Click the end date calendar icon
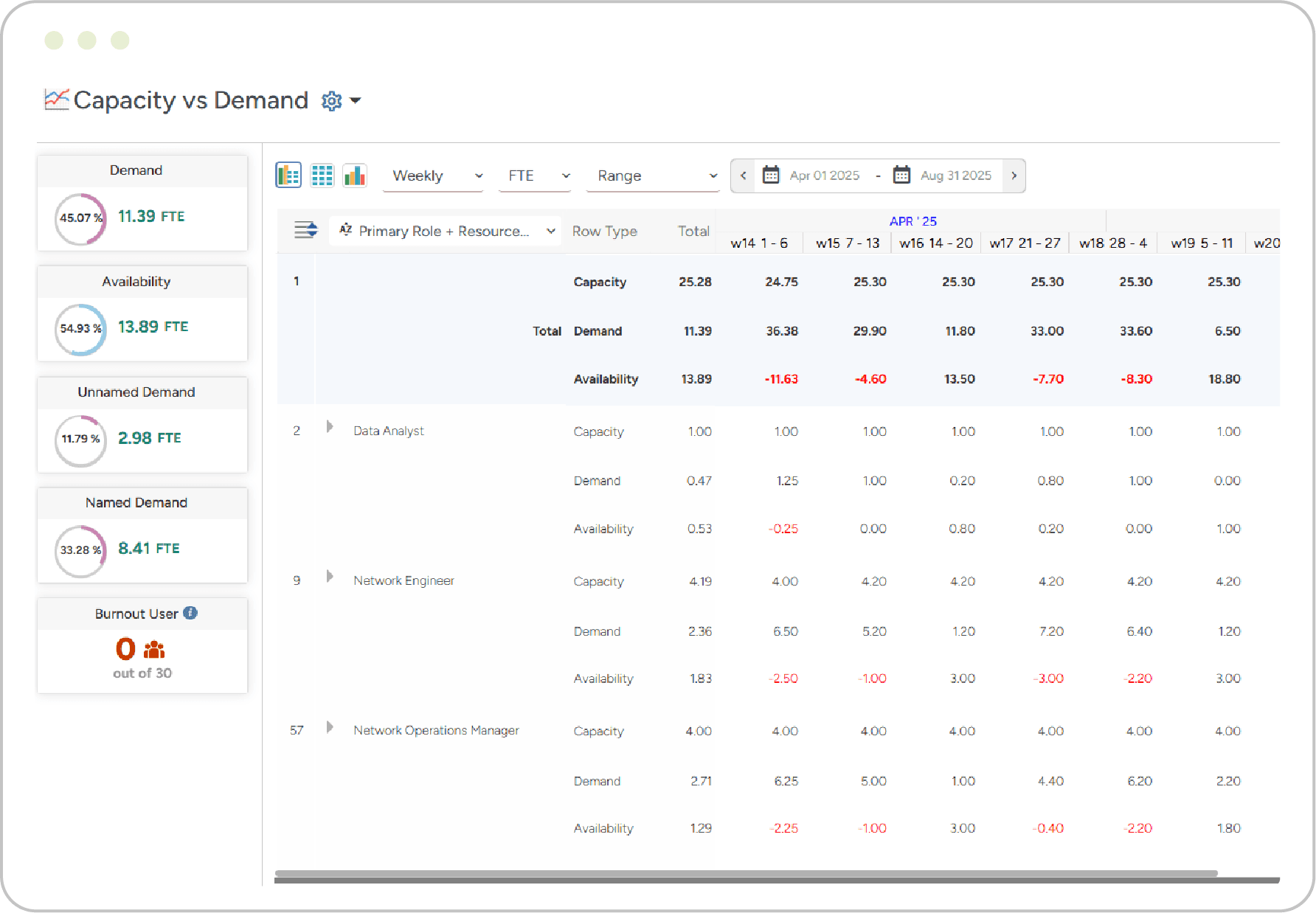The height and width of the screenshot is (913, 1316). [x=901, y=176]
